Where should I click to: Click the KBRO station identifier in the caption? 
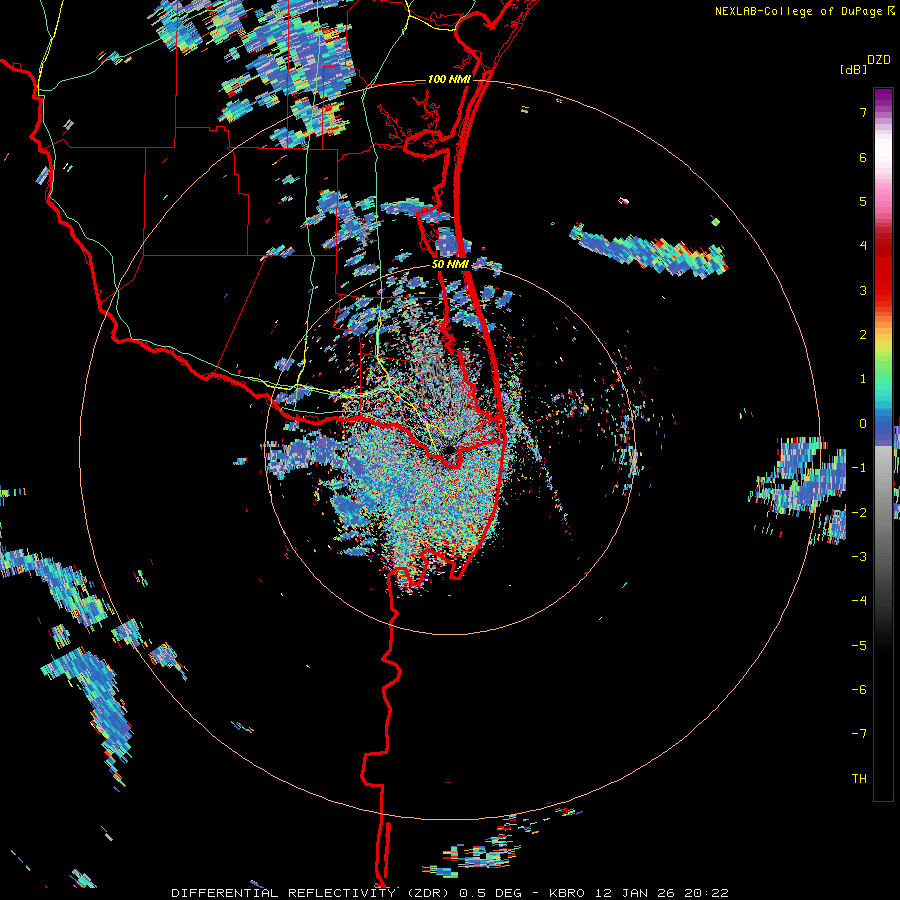(567, 893)
